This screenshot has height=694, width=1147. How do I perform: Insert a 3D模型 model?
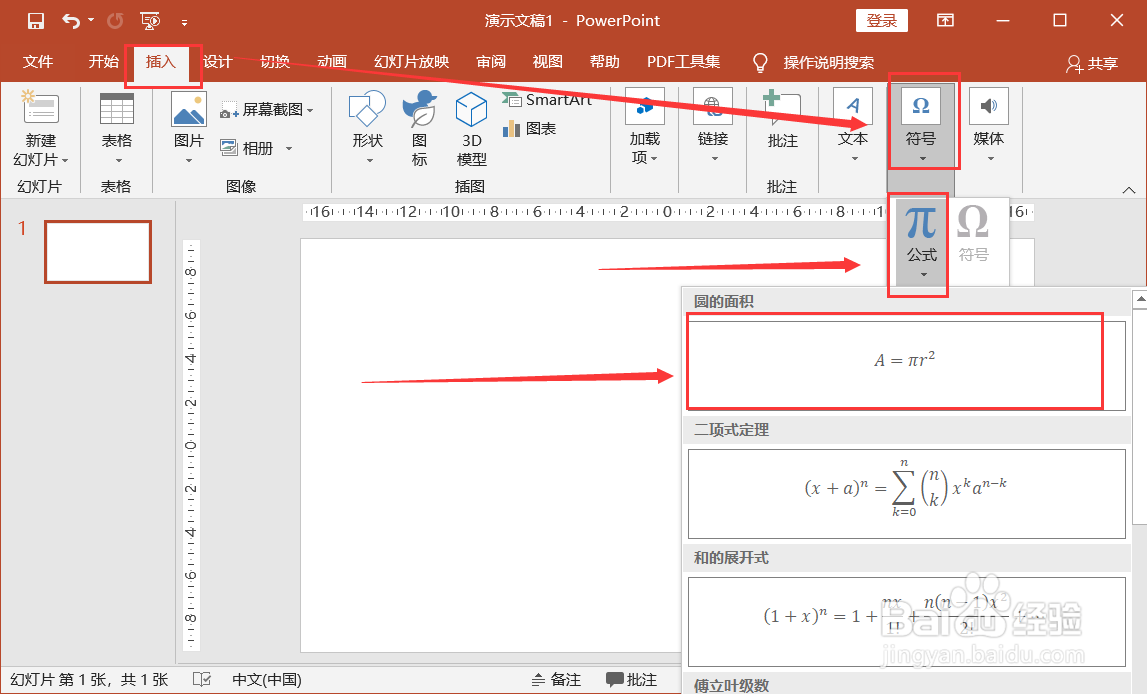[471, 129]
